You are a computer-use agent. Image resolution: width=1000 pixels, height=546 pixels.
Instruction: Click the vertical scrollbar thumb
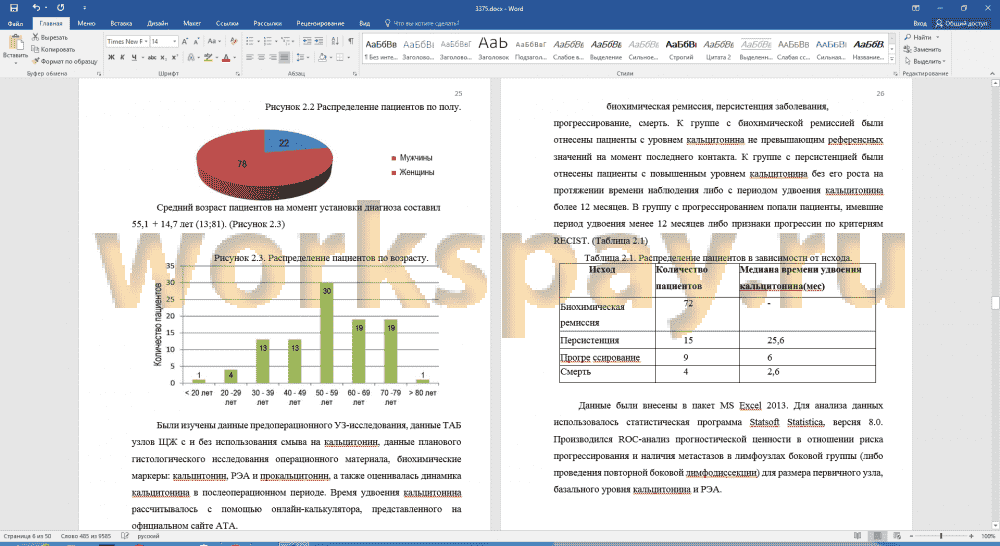994,302
